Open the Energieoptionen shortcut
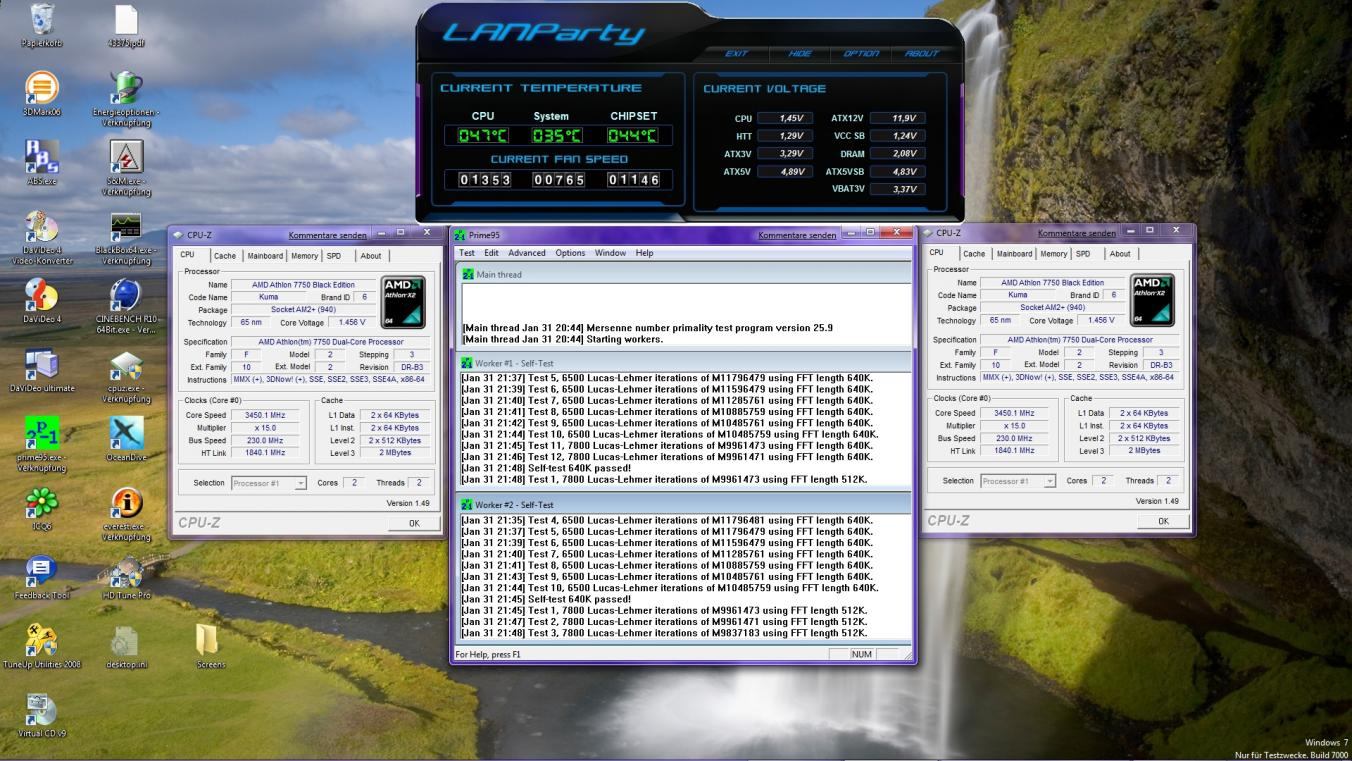Image resolution: width=1352 pixels, height=761 pixels. click(126, 88)
